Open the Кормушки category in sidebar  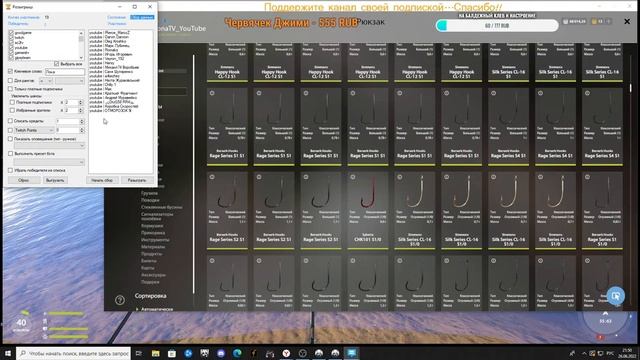click(x=152, y=226)
